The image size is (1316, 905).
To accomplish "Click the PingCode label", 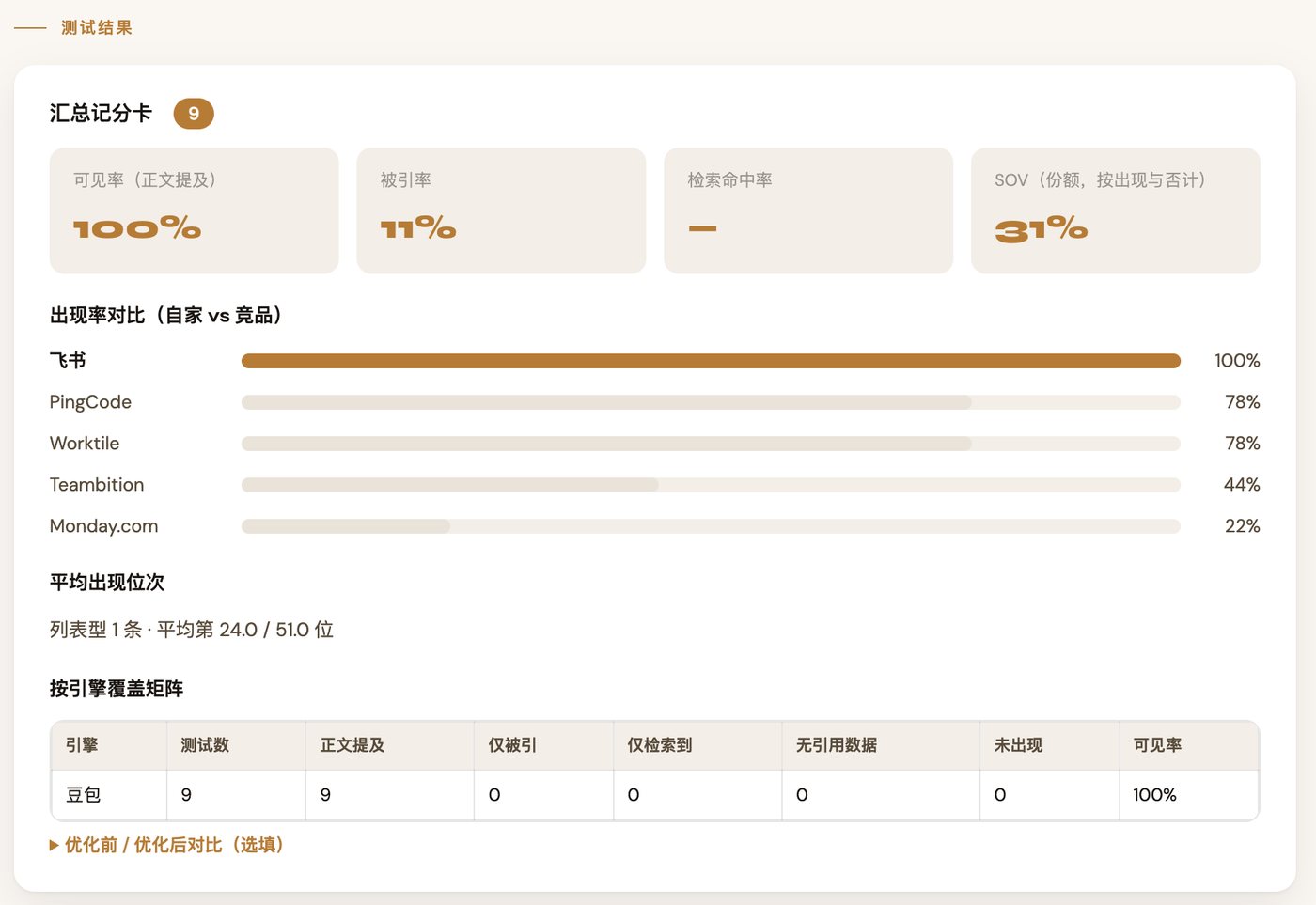I will [x=90, y=402].
